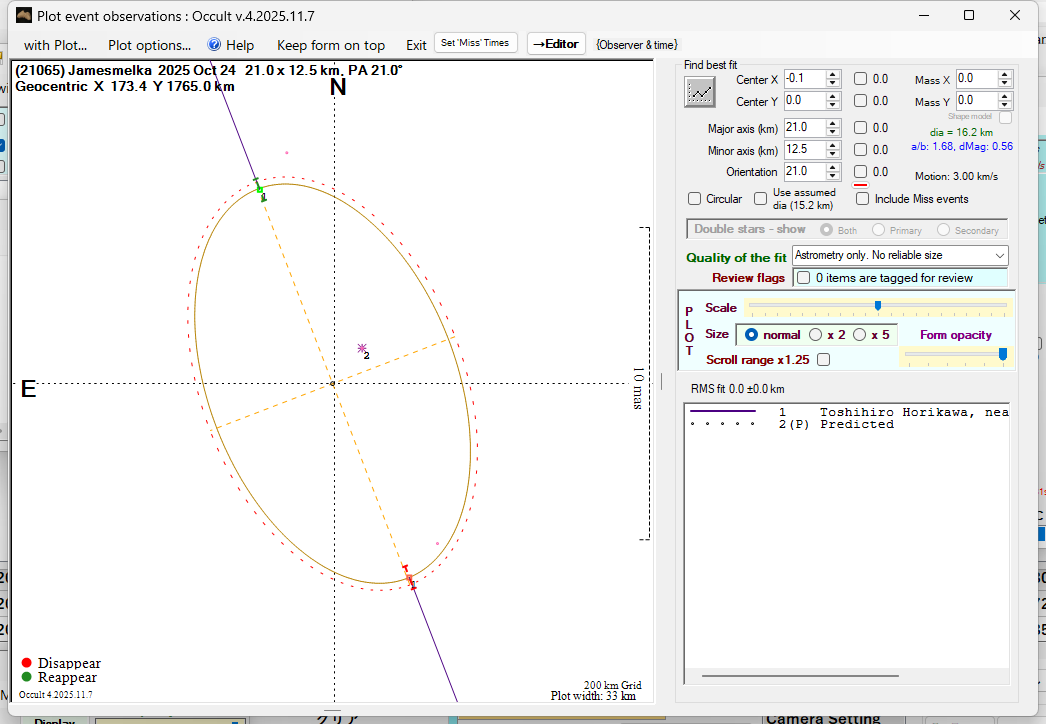This screenshot has width=1046, height=724.
Task: Click the Find best fit graph icon
Action: point(700,92)
